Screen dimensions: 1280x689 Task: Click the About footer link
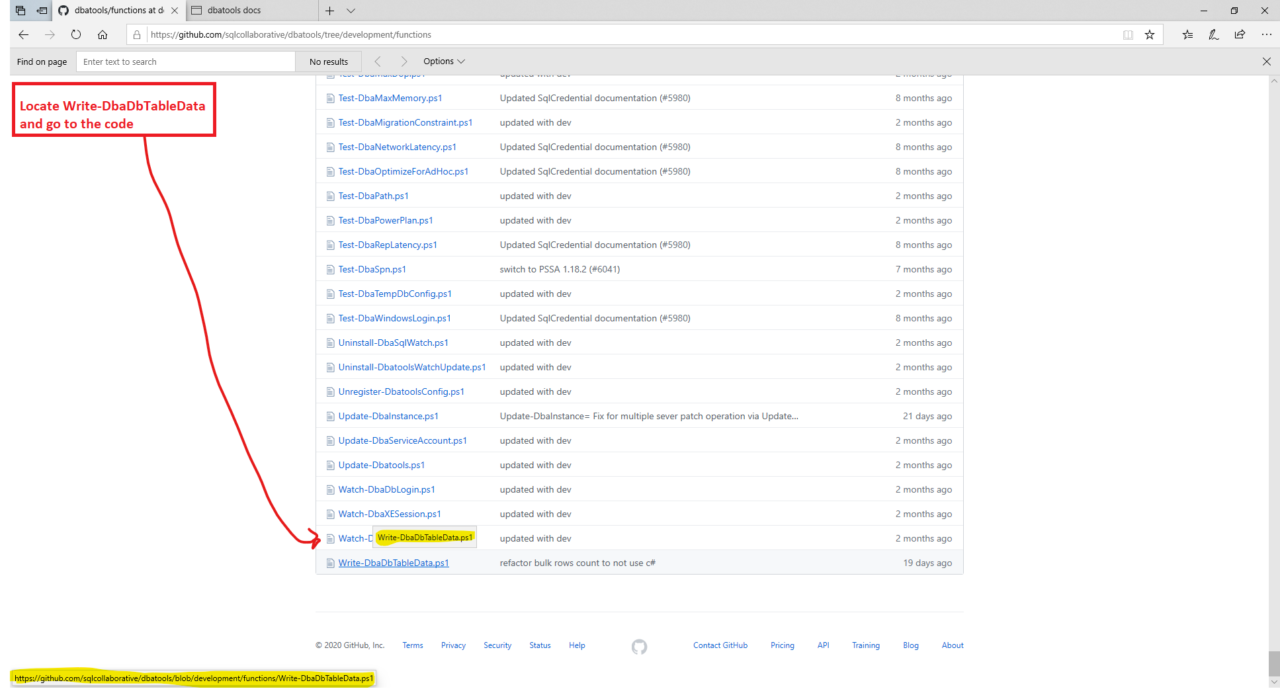953,646
